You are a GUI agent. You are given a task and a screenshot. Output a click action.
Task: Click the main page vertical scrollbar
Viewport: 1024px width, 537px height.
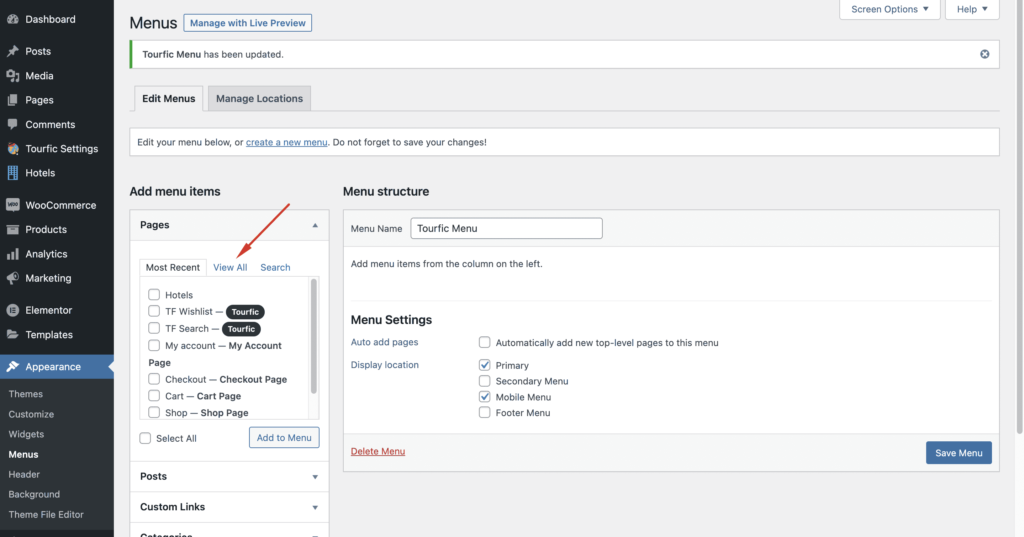[x=1019, y=216]
